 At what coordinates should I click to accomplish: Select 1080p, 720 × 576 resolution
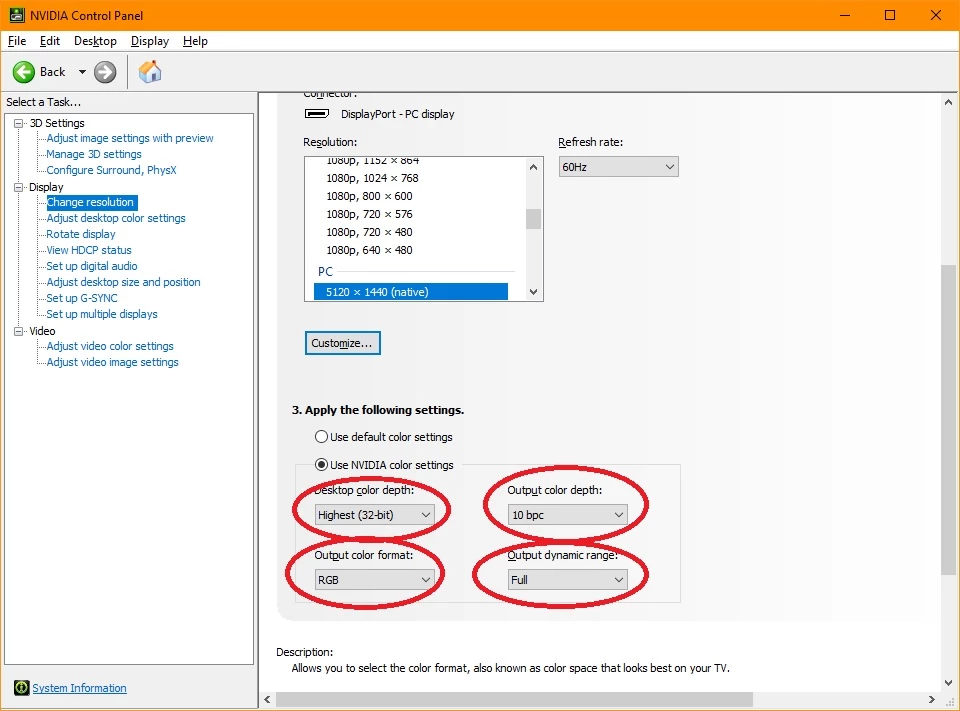tap(369, 214)
